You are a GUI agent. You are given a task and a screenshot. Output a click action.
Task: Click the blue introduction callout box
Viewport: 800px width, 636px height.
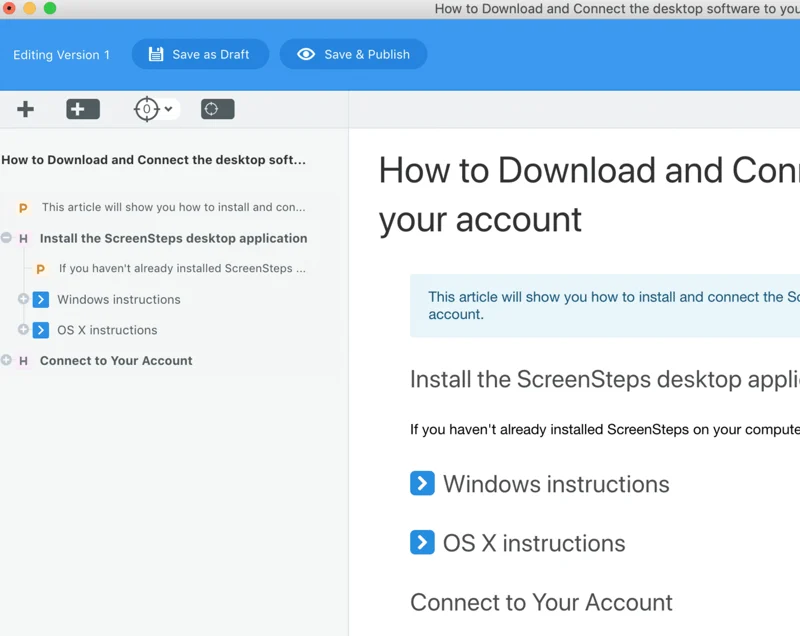pos(605,306)
